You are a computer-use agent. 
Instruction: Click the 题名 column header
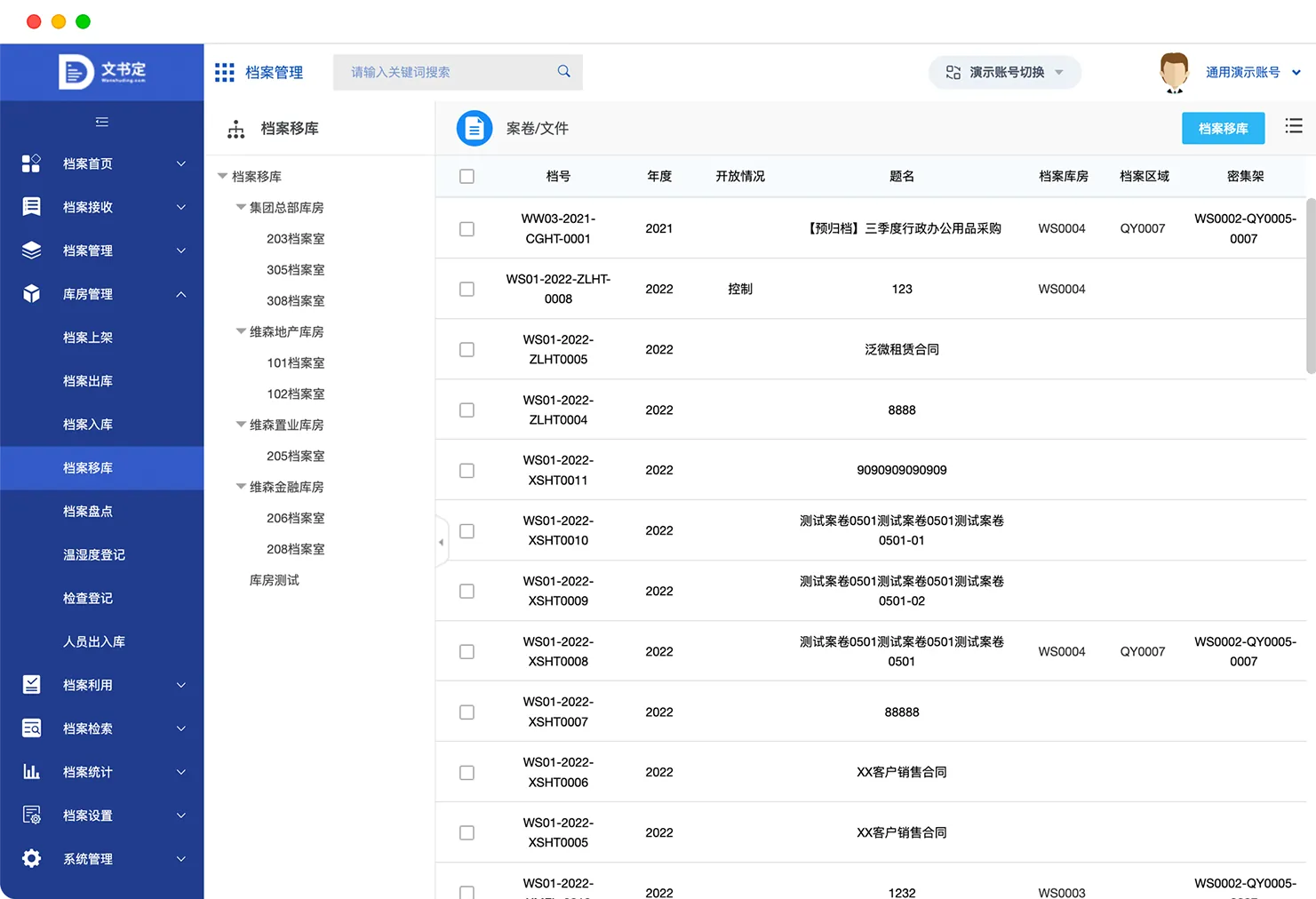902,177
